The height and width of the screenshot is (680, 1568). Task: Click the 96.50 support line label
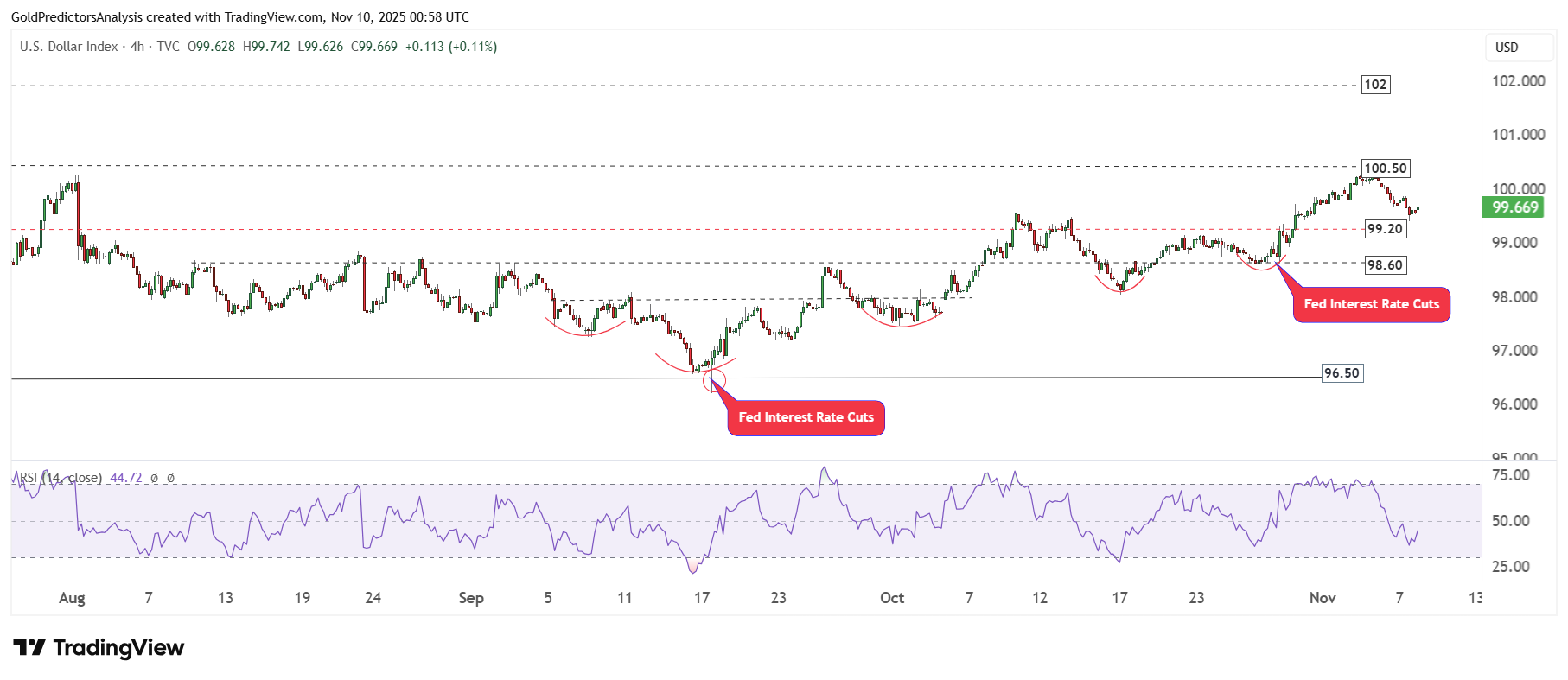(1342, 373)
